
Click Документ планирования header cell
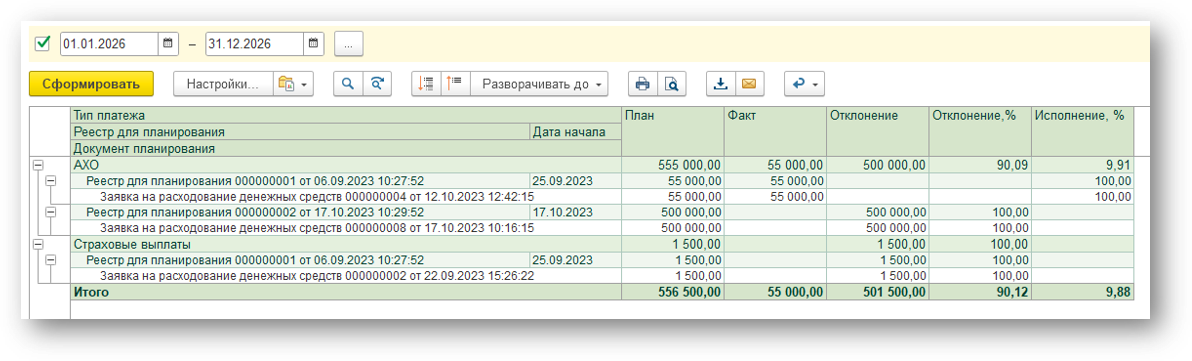click(x=346, y=149)
